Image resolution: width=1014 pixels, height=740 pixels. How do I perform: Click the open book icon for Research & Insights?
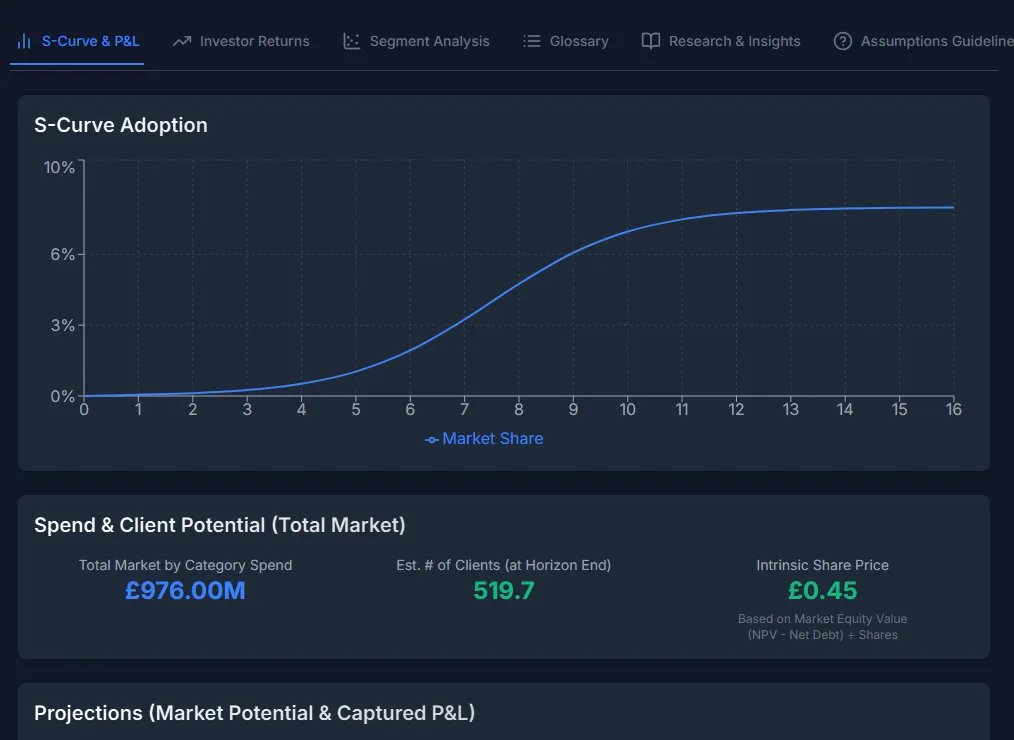(x=651, y=41)
